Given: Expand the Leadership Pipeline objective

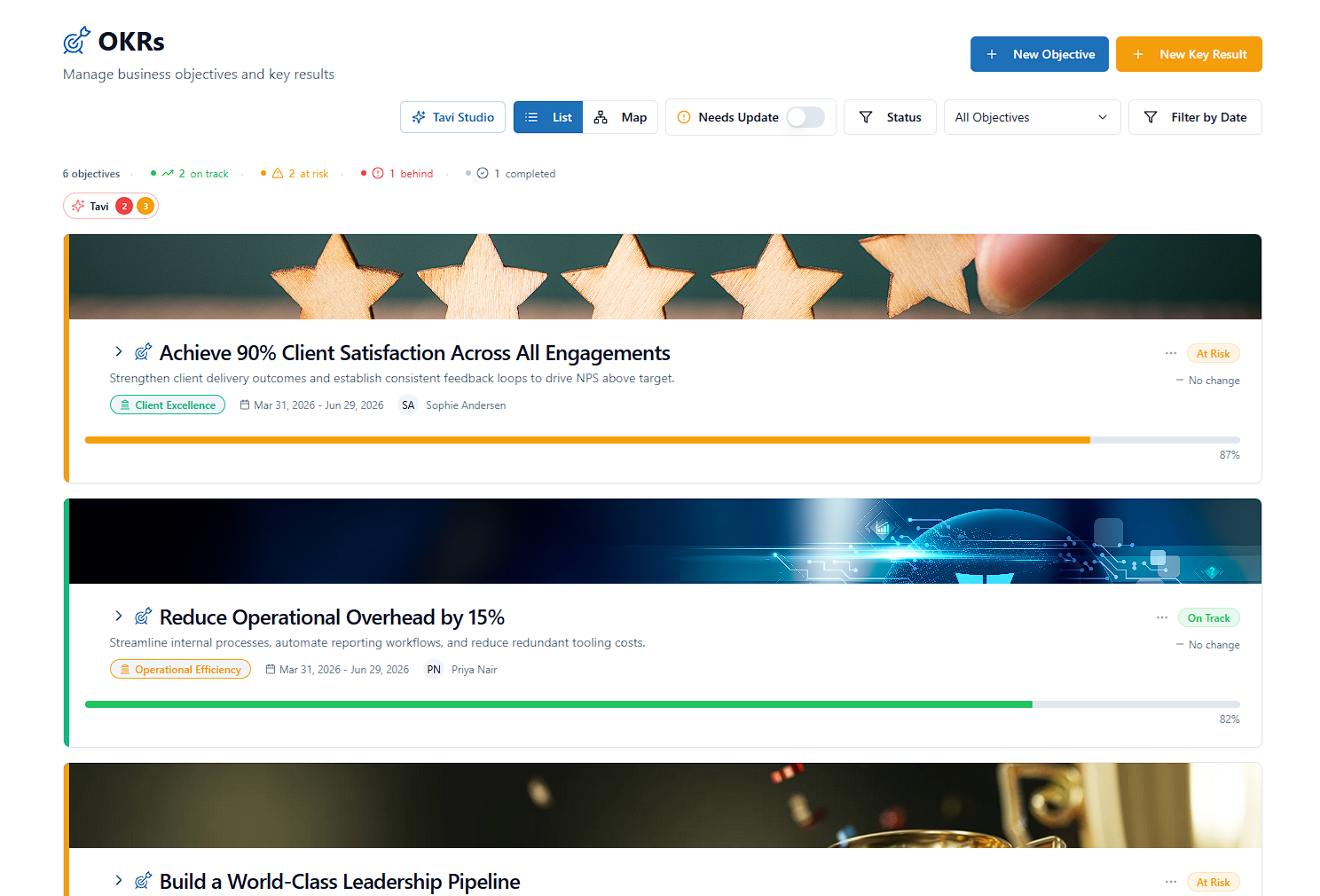Looking at the screenshot, I should pos(119,881).
